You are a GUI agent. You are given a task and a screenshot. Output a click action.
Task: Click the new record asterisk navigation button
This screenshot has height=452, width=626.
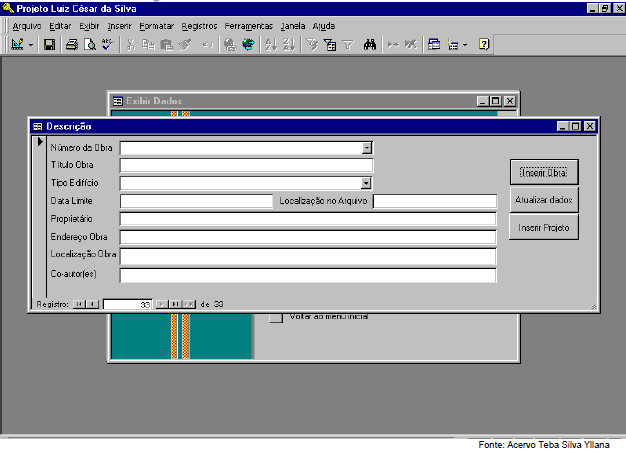[189, 304]
